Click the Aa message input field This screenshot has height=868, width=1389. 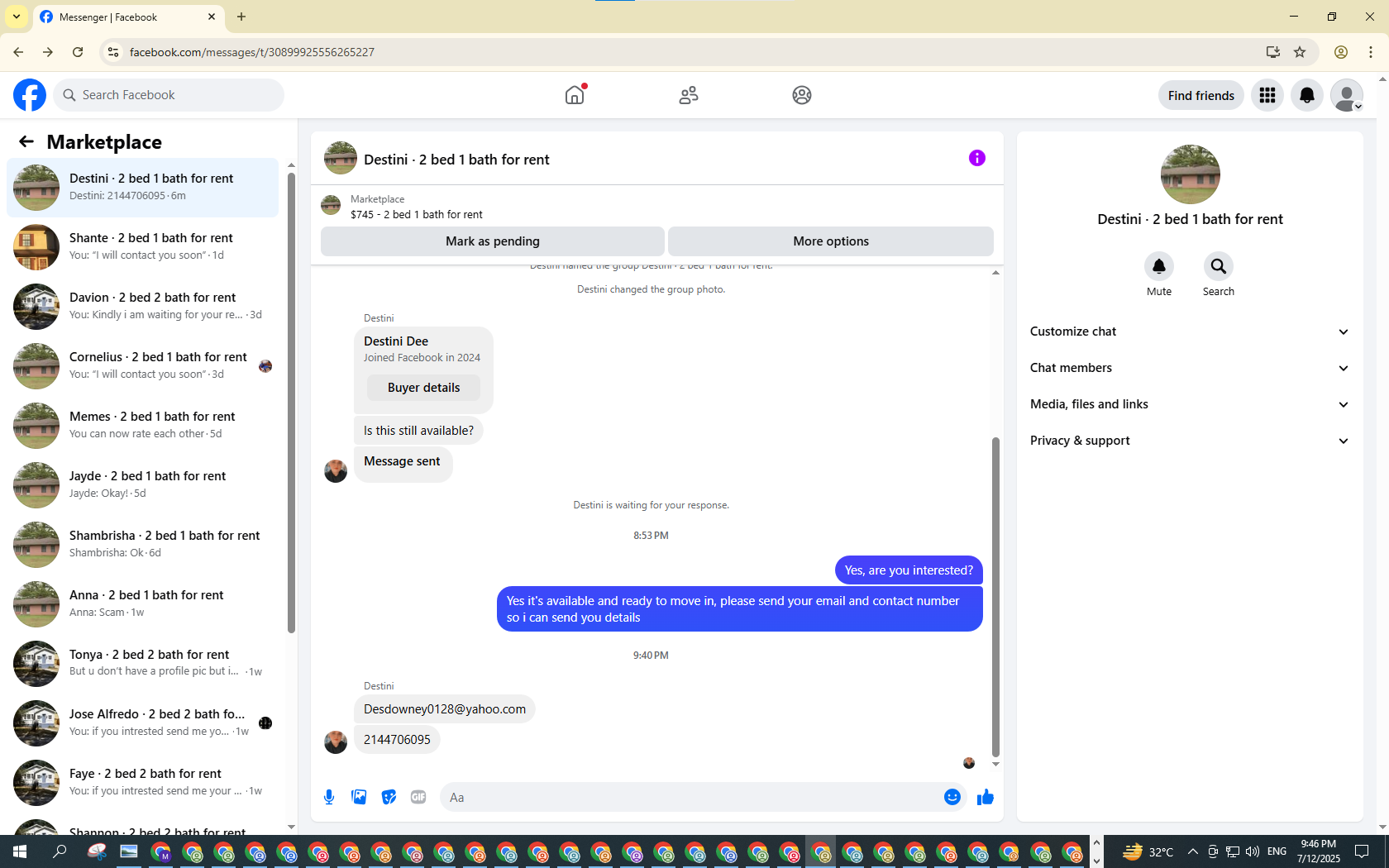pos(690,797)
